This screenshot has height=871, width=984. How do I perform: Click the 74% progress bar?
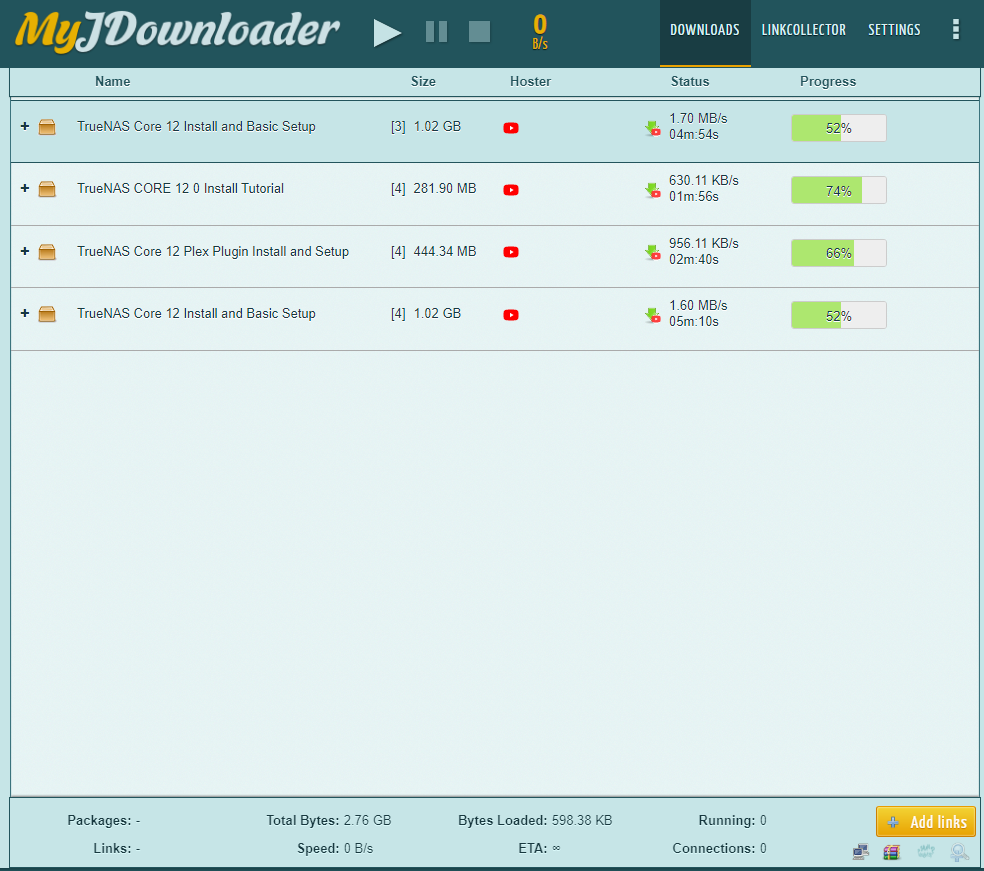[x=838, y=190]
